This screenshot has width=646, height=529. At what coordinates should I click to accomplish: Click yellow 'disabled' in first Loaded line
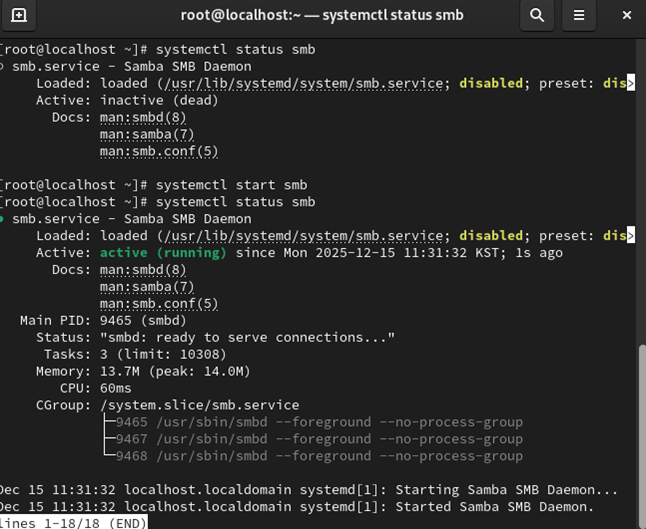(x=491, y=84)
